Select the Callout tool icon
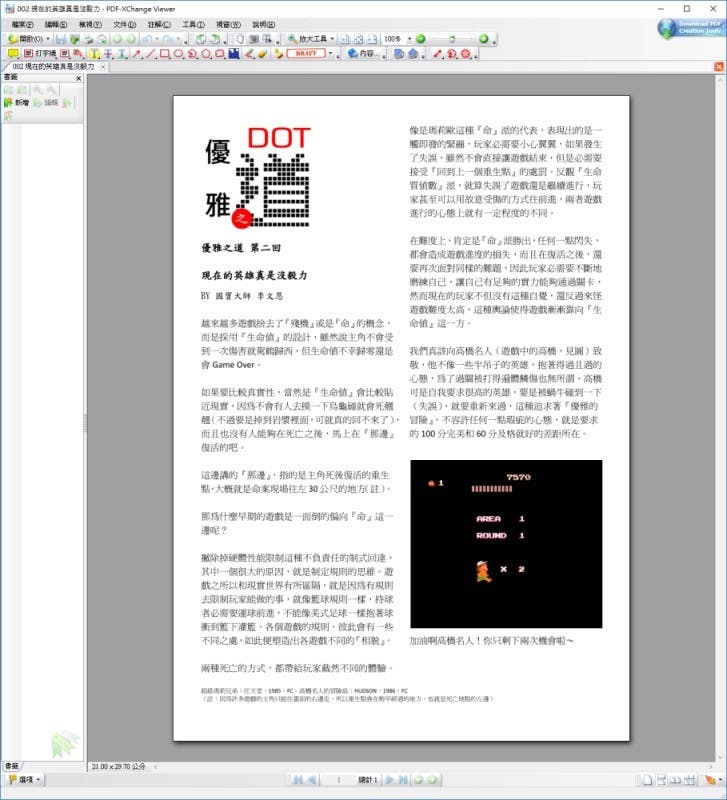727x800 pixels. [x=78, y=53]
